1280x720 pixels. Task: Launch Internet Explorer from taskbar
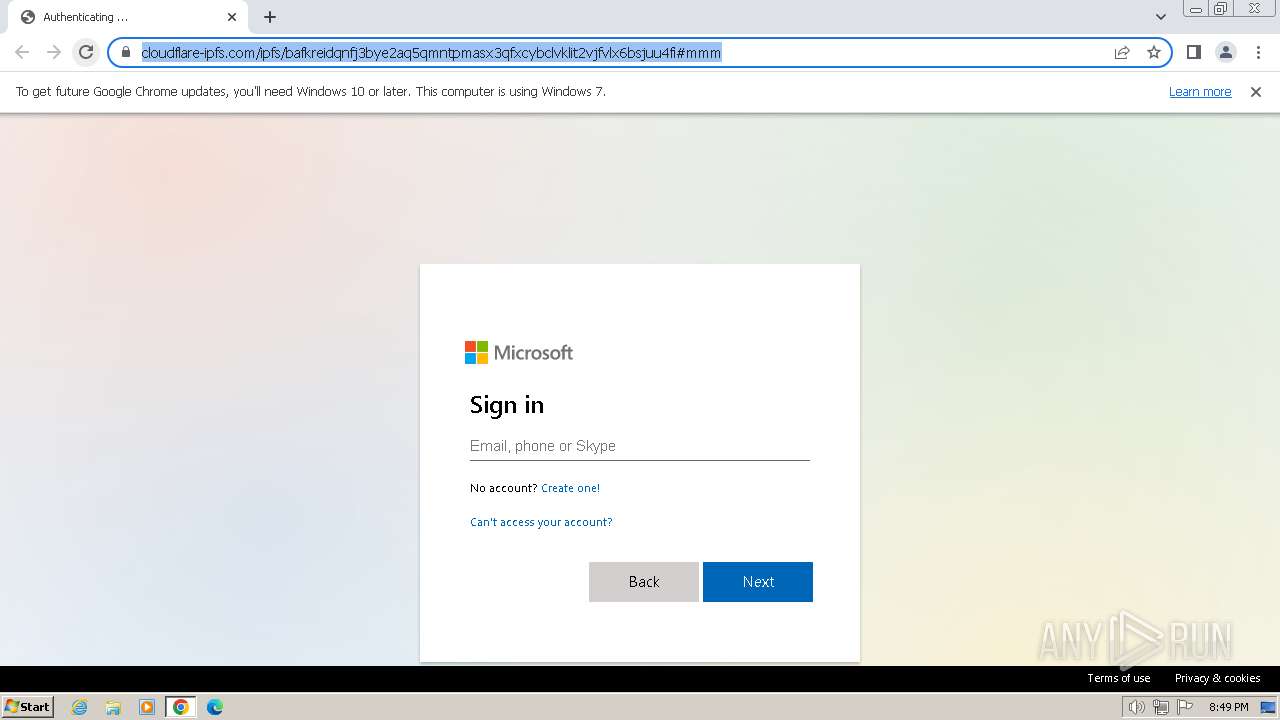pos(80,707)
